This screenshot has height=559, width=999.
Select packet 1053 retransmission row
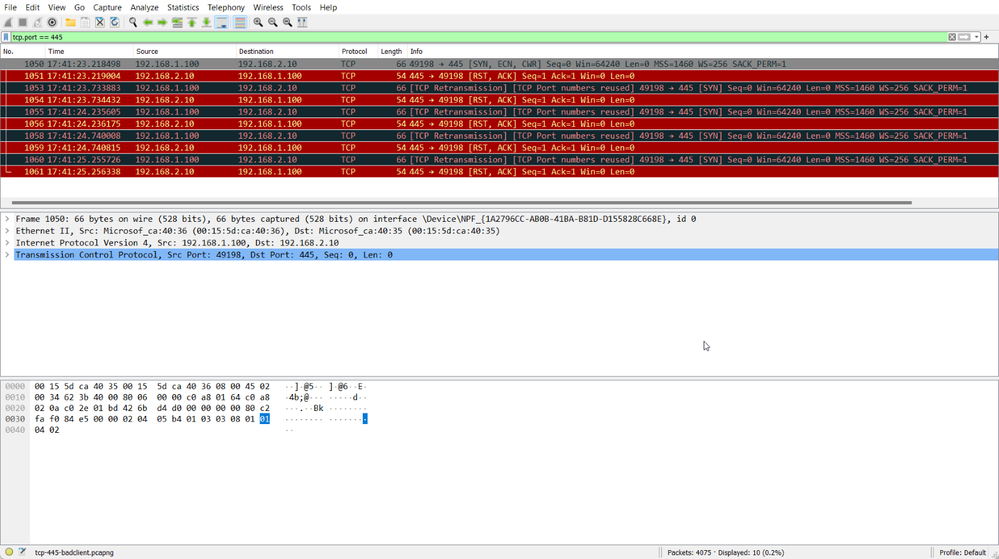click(x=500, y=88)
